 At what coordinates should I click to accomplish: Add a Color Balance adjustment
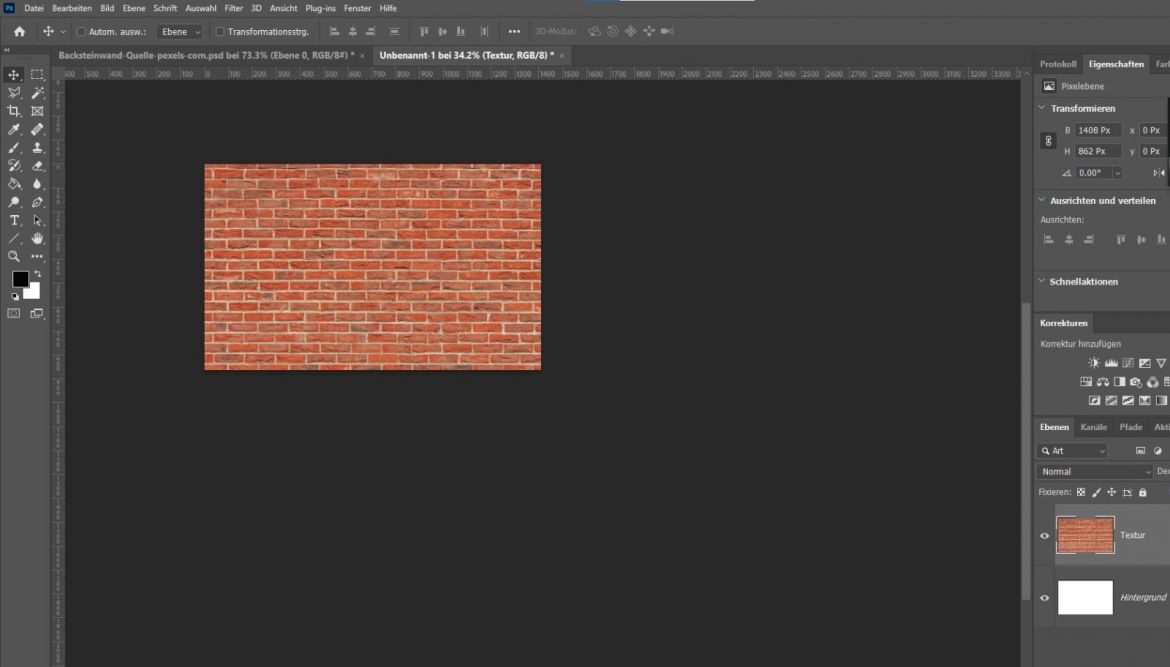tap(1102, 381)
